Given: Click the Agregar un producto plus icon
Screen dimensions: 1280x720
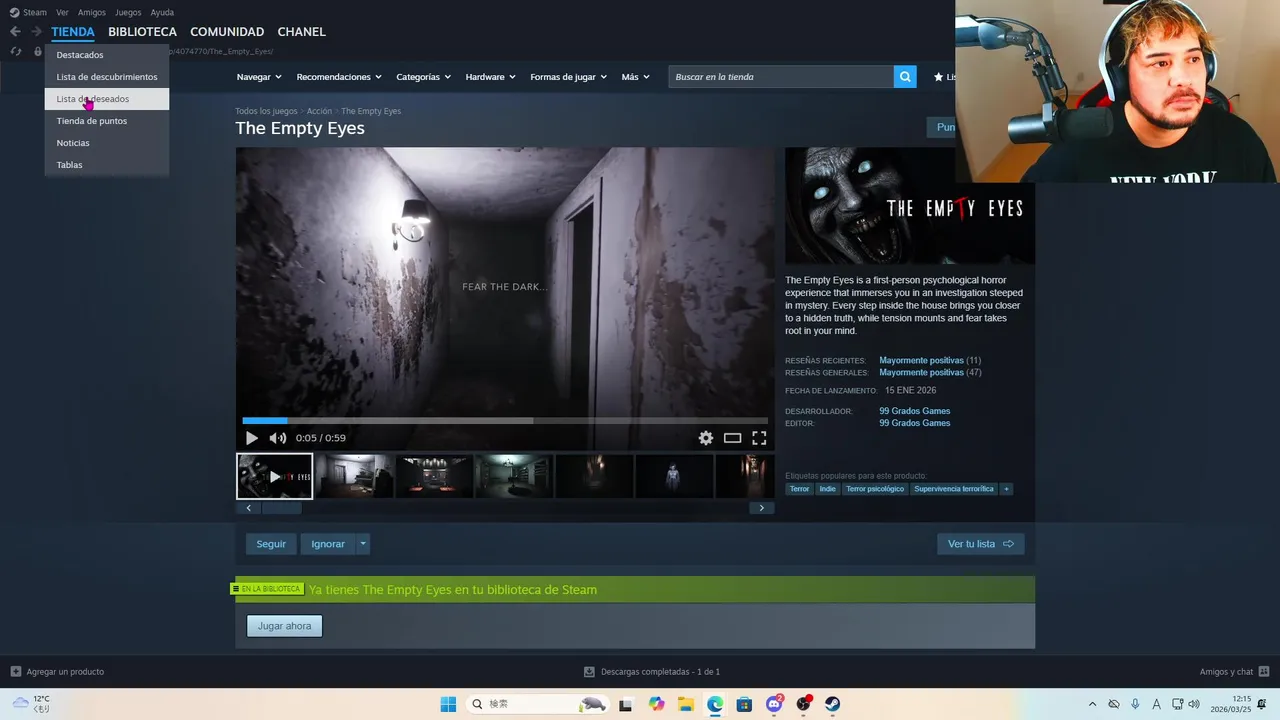Looking at the screenshot, I should (x=15, y=672).
